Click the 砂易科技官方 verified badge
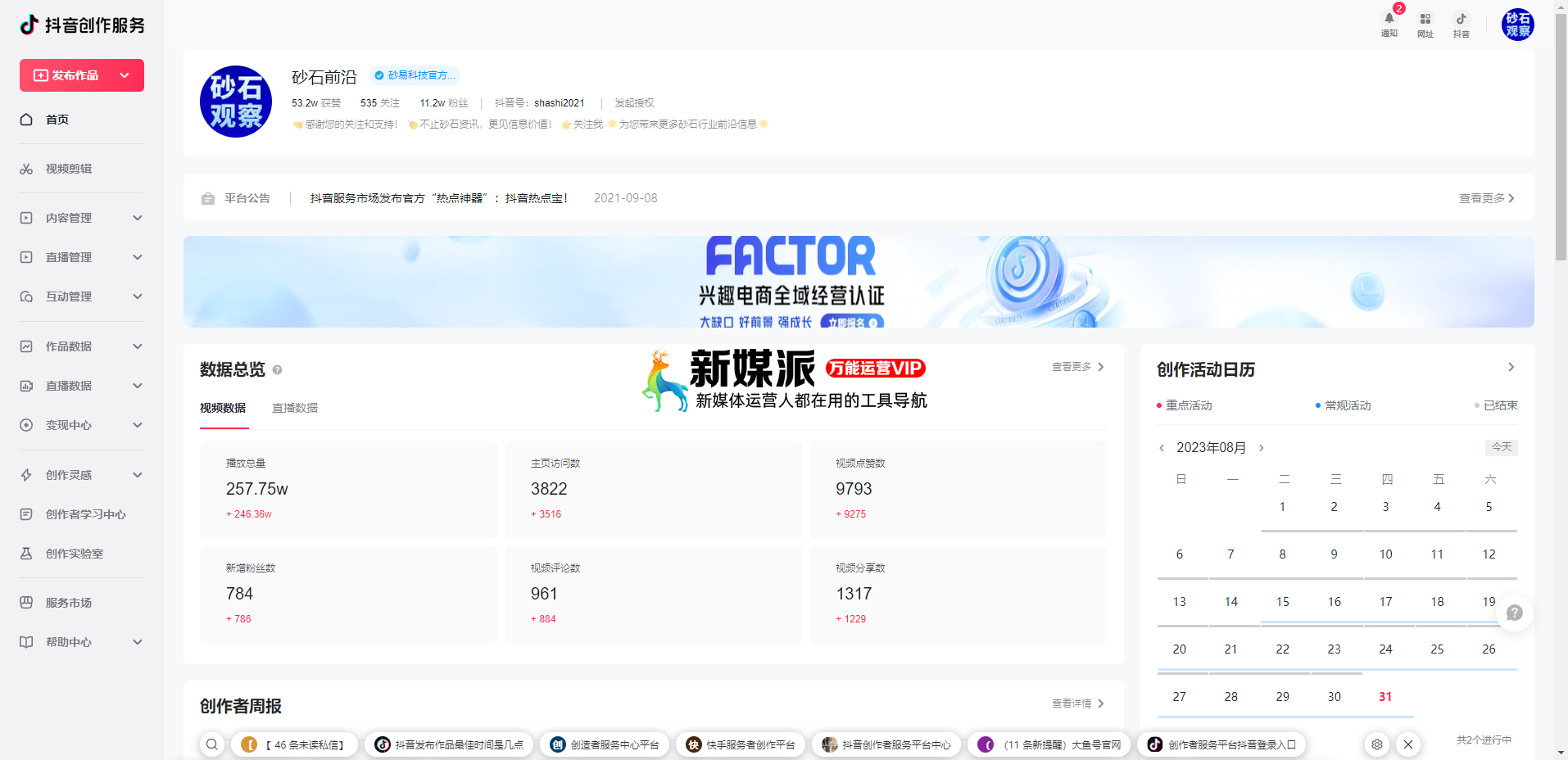Viewport: 1568px width, 760px height. [415, 75]
